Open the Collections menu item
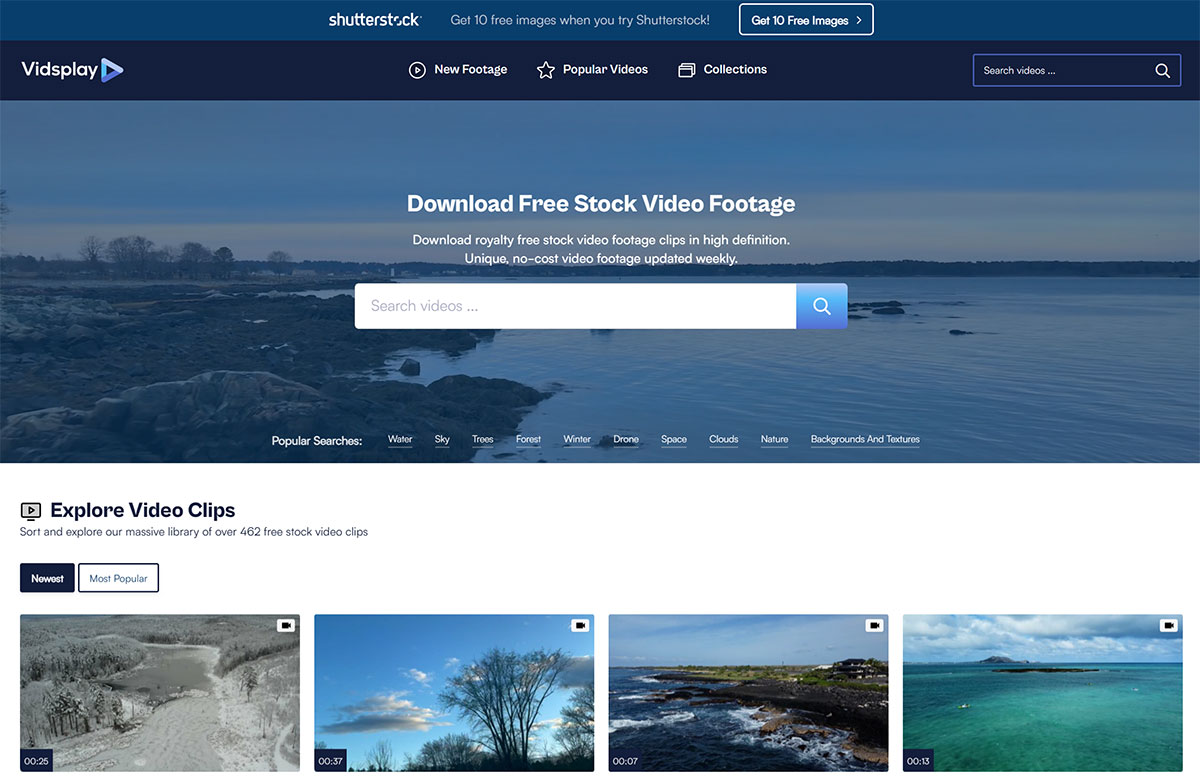 (722, 70)
